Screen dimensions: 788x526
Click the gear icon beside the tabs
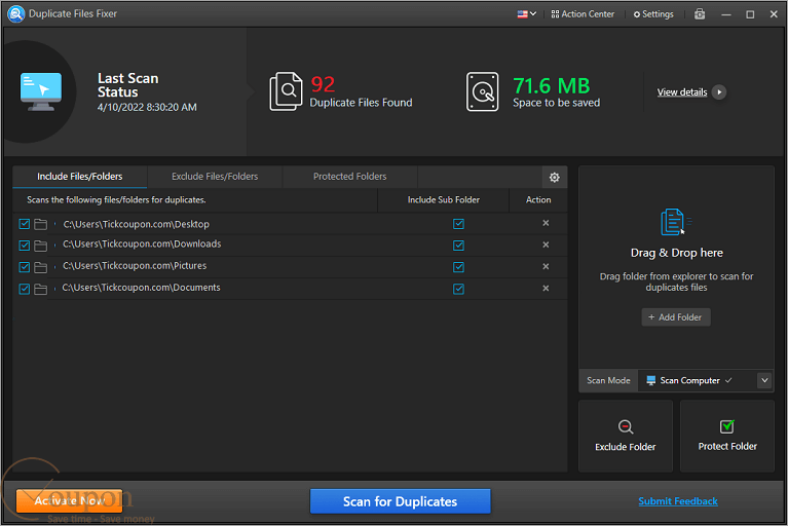tap(554, 177)
